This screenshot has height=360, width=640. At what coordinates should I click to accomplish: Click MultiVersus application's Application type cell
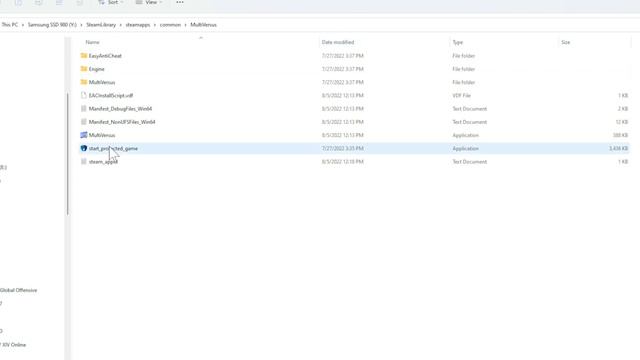[x=466, y=135]
